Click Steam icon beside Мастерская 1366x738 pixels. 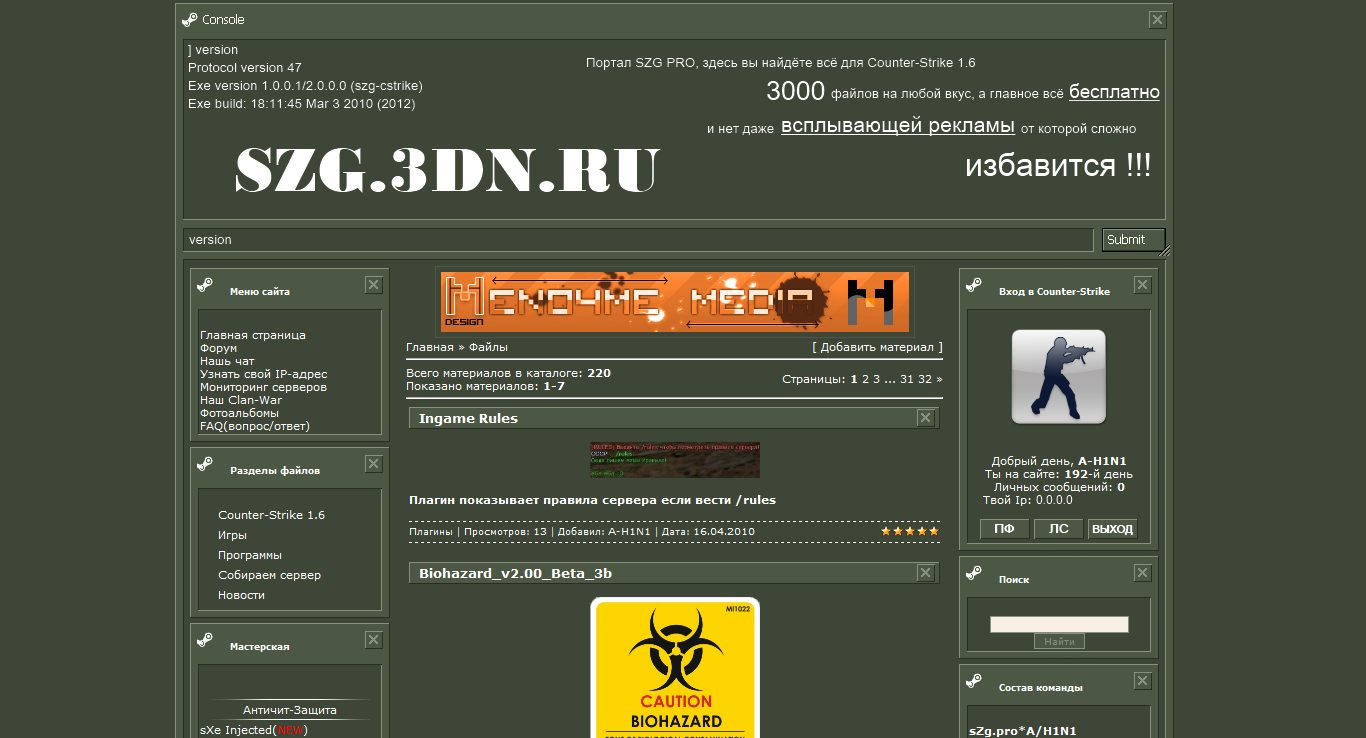205,640
